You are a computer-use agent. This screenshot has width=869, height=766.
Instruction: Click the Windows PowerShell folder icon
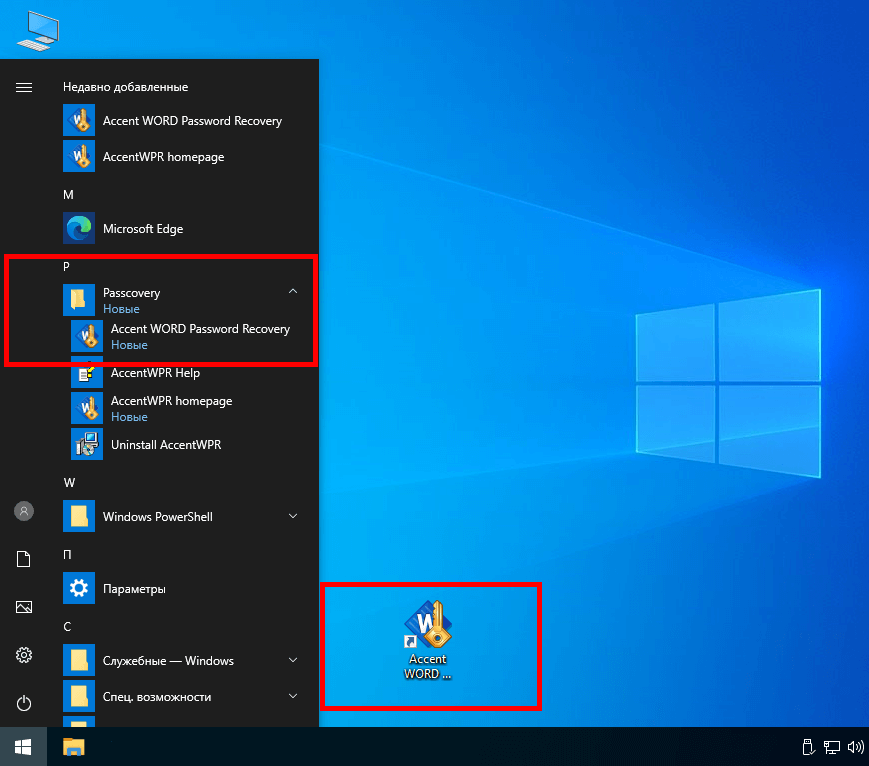(x=79, y=516)
